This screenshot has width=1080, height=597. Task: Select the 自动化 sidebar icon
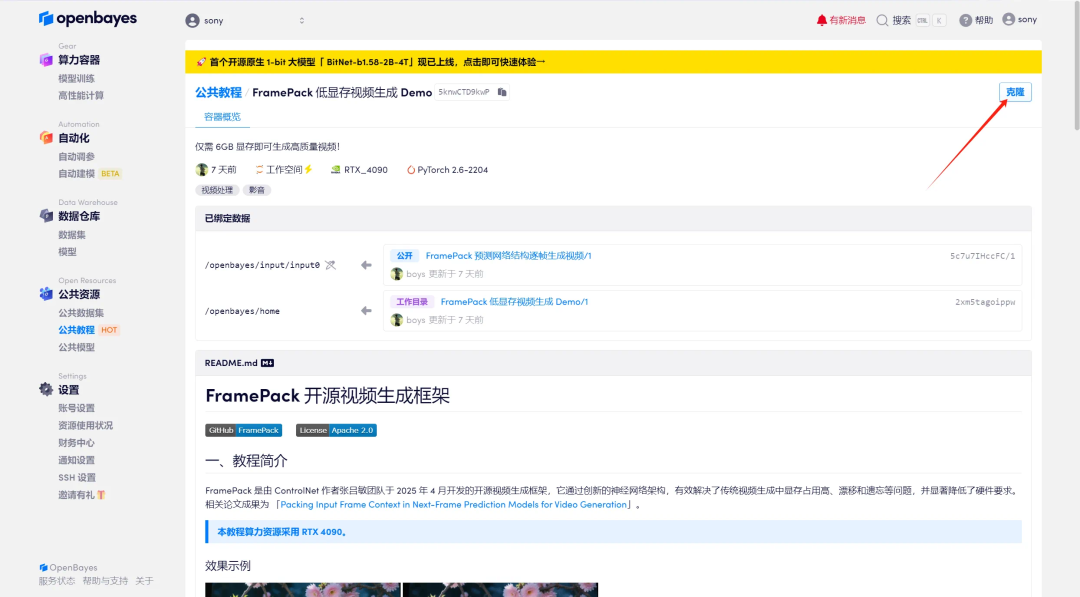[x=46, y=138]
